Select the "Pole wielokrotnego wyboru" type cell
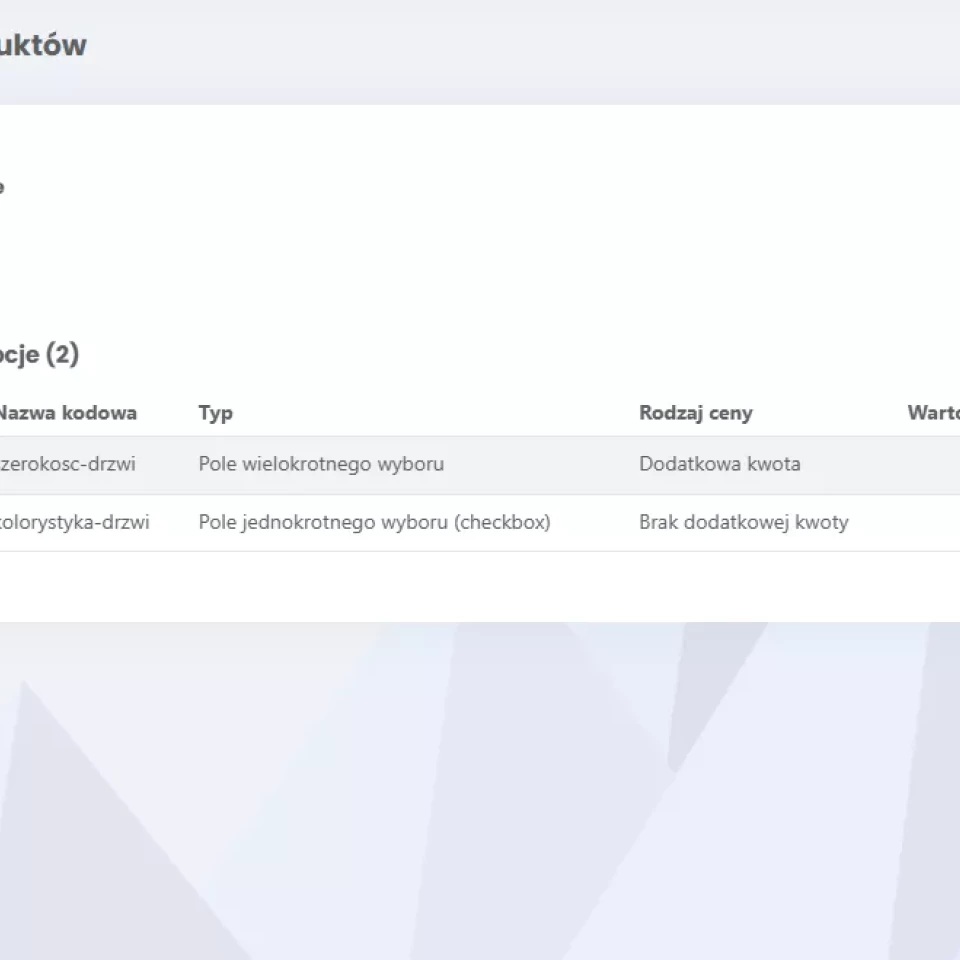The width and height of the screenshot is (960, 960). point(321,464)
